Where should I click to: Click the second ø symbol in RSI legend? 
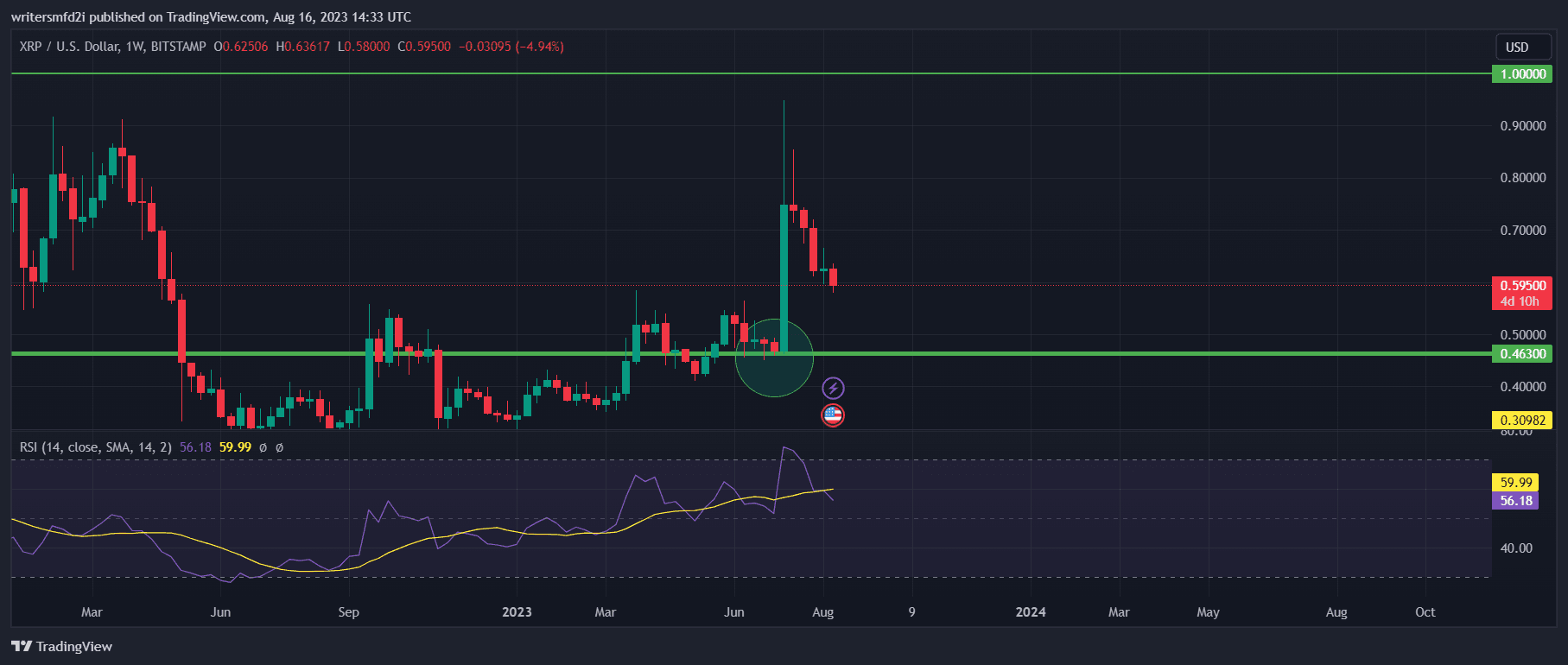click(x=279, y=447)
